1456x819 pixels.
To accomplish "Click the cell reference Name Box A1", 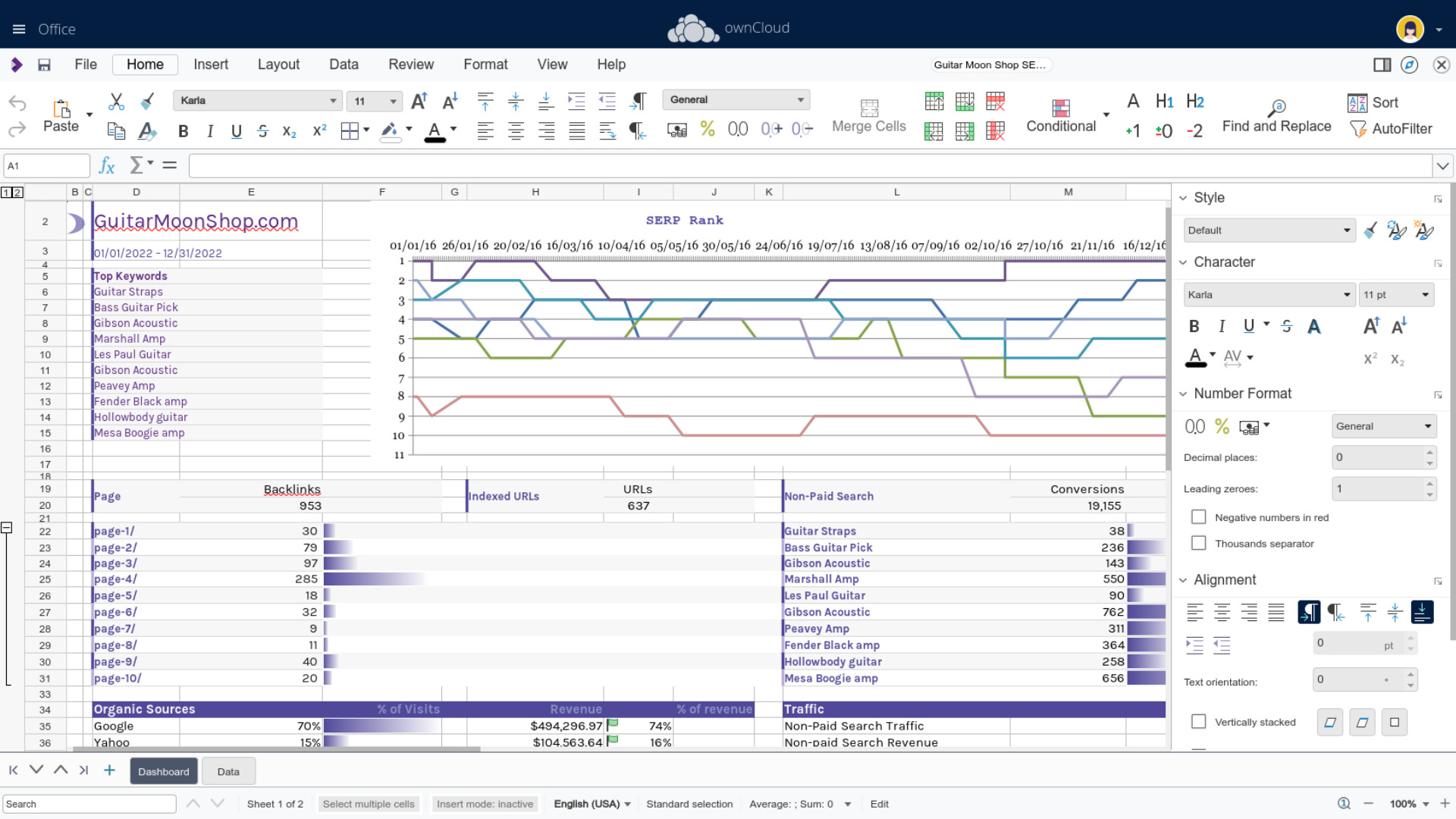I will (x=47, y=165).
